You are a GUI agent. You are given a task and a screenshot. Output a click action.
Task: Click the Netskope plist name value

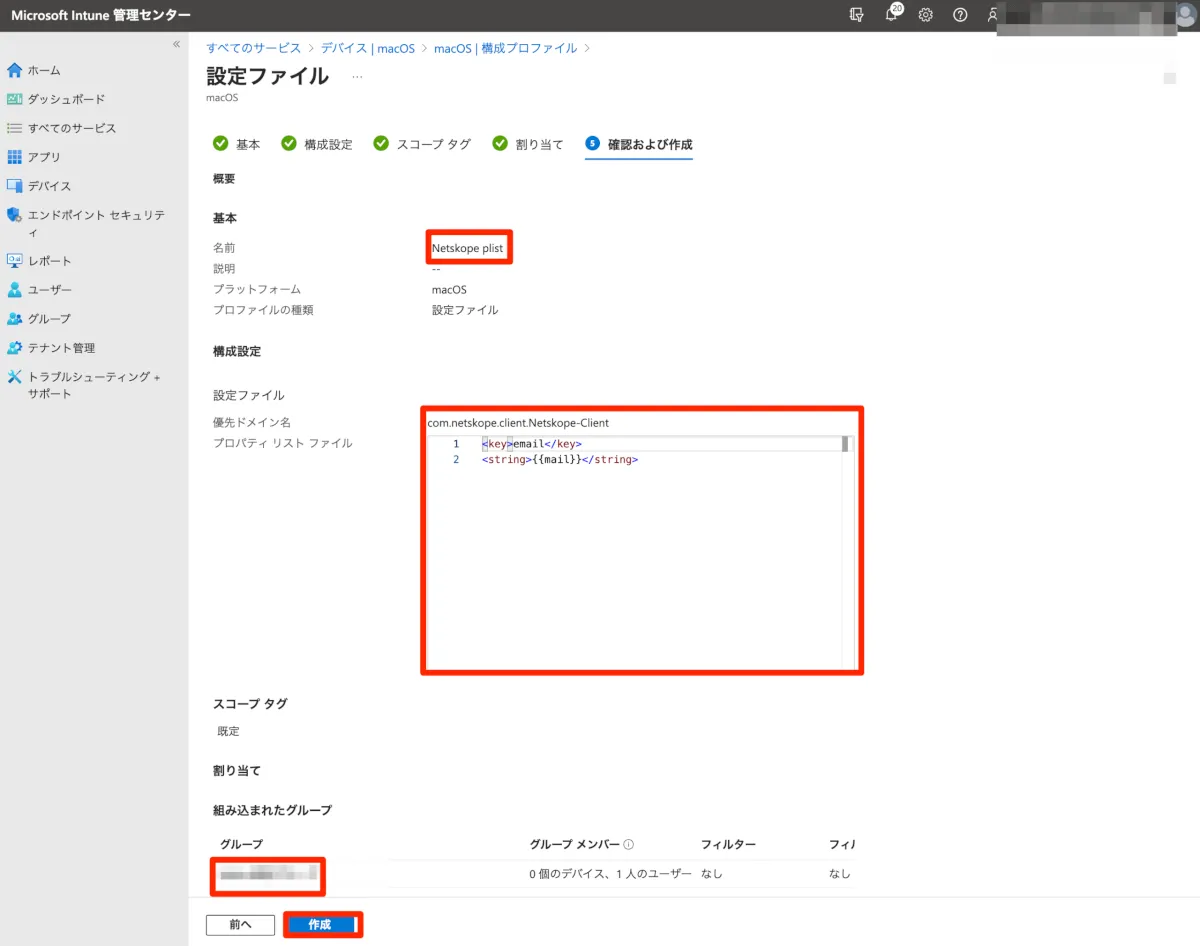point(467,248)
